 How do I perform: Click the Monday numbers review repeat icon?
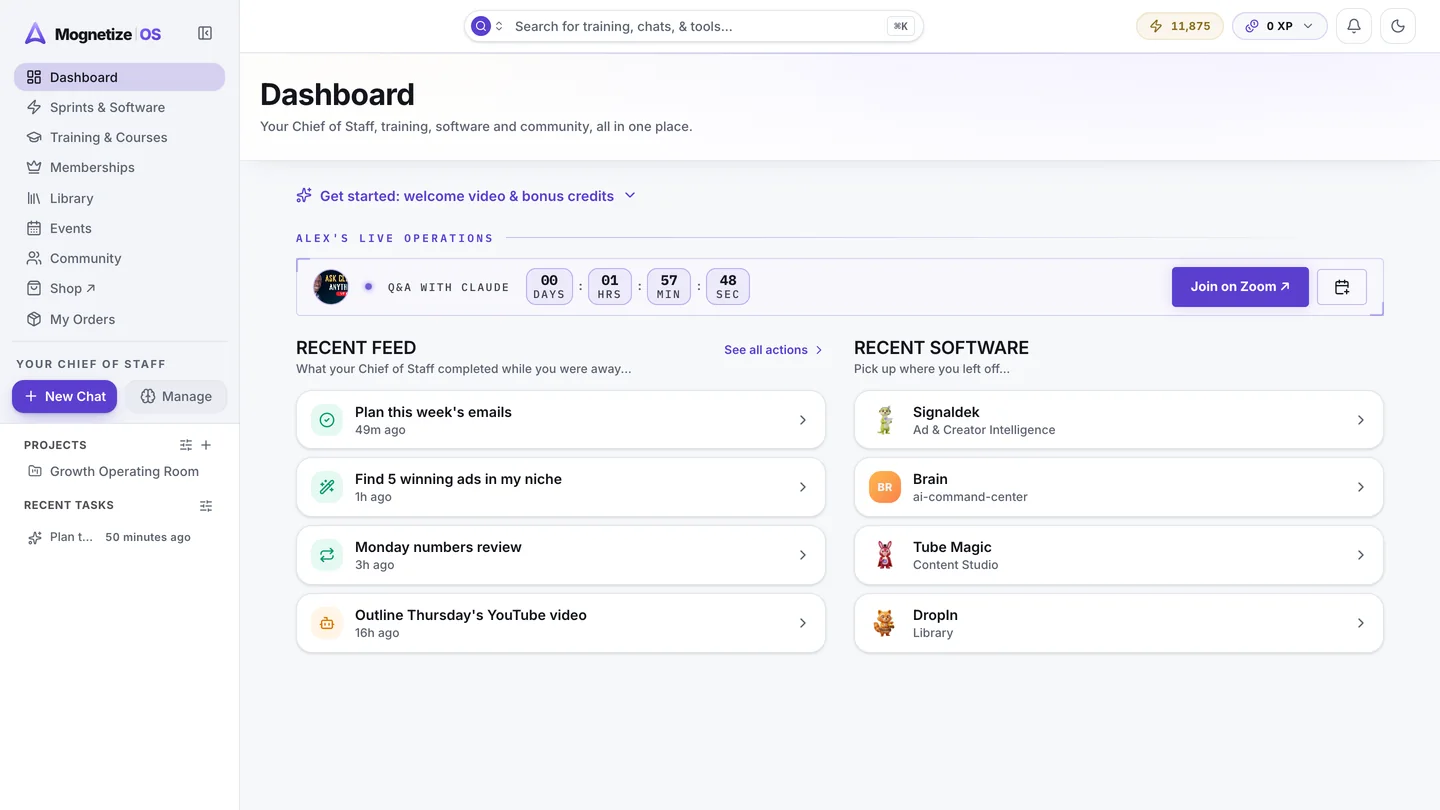(327, 555)
